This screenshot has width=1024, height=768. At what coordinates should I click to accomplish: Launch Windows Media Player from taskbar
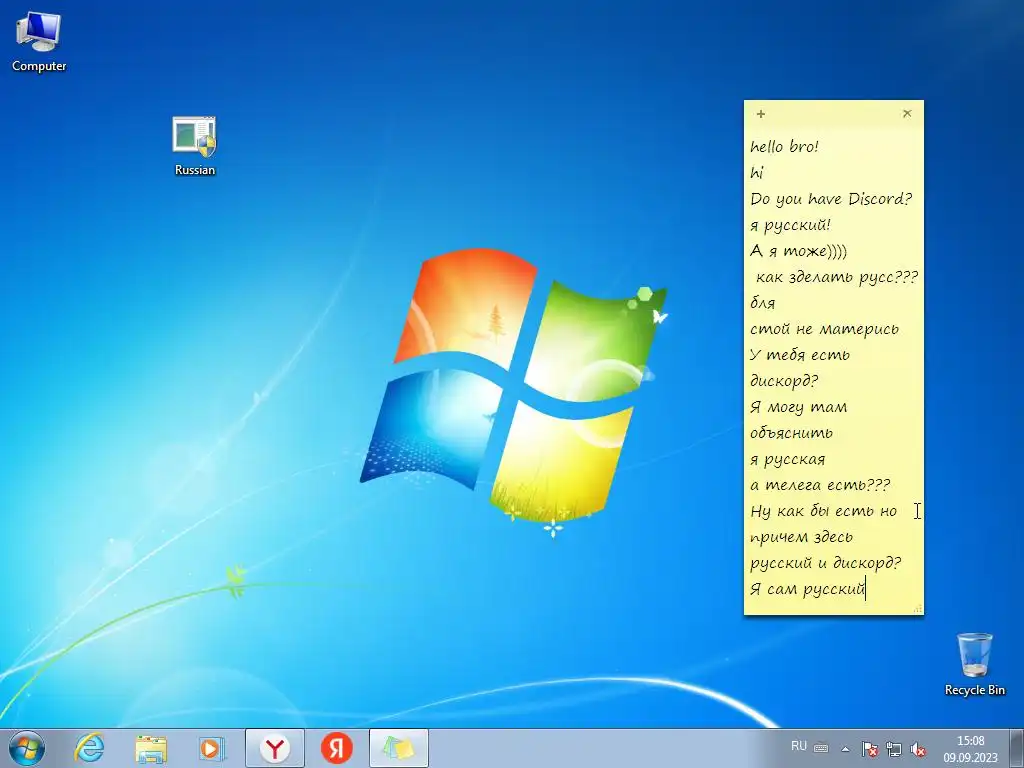click(212, 748)
